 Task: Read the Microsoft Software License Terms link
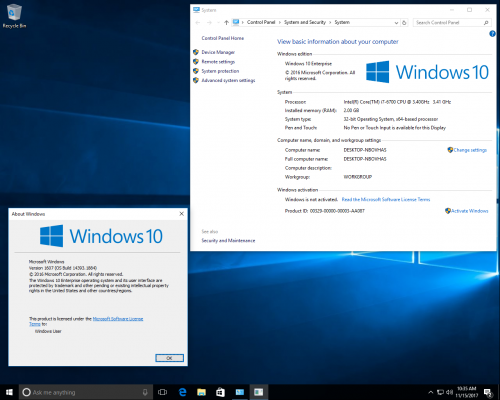click(x=386, y=199)
